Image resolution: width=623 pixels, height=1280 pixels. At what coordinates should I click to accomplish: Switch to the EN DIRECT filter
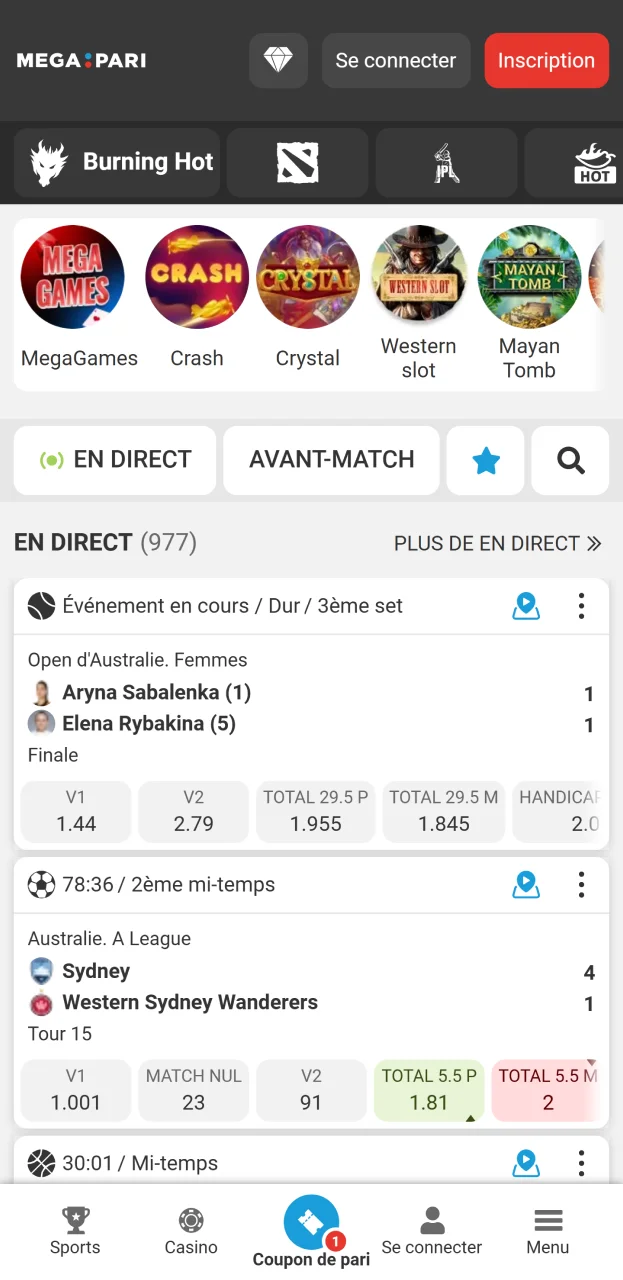(x=114, y=460)
